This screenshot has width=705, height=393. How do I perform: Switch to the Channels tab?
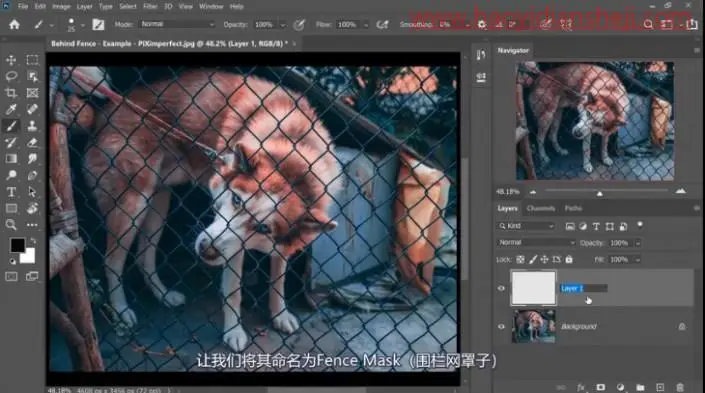540,208
